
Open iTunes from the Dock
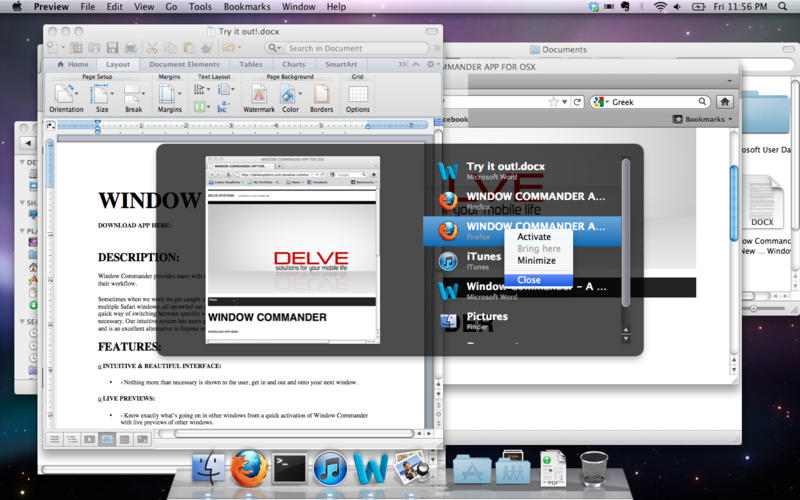pos(330,467)
